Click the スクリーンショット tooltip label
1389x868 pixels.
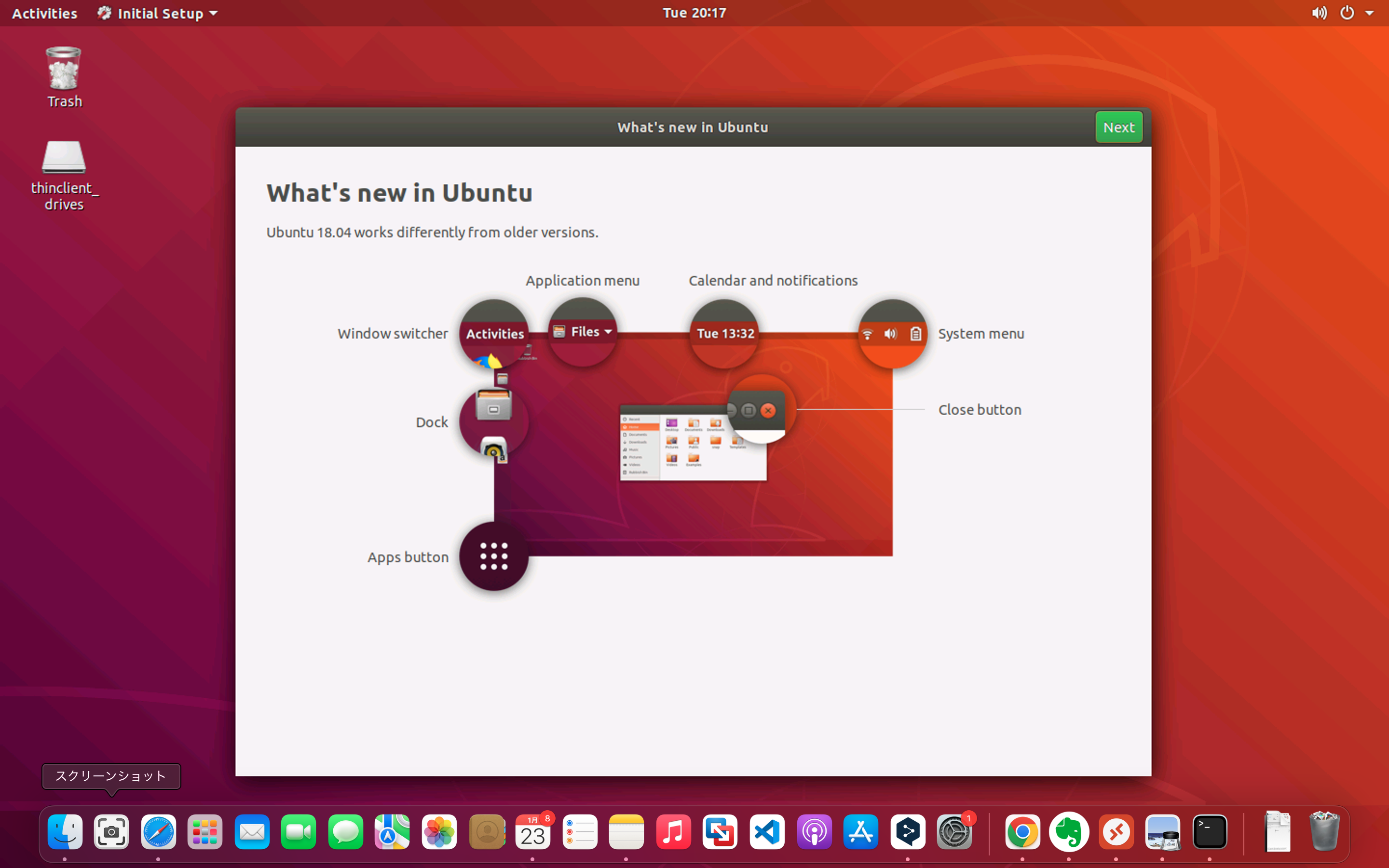(110, 776)
